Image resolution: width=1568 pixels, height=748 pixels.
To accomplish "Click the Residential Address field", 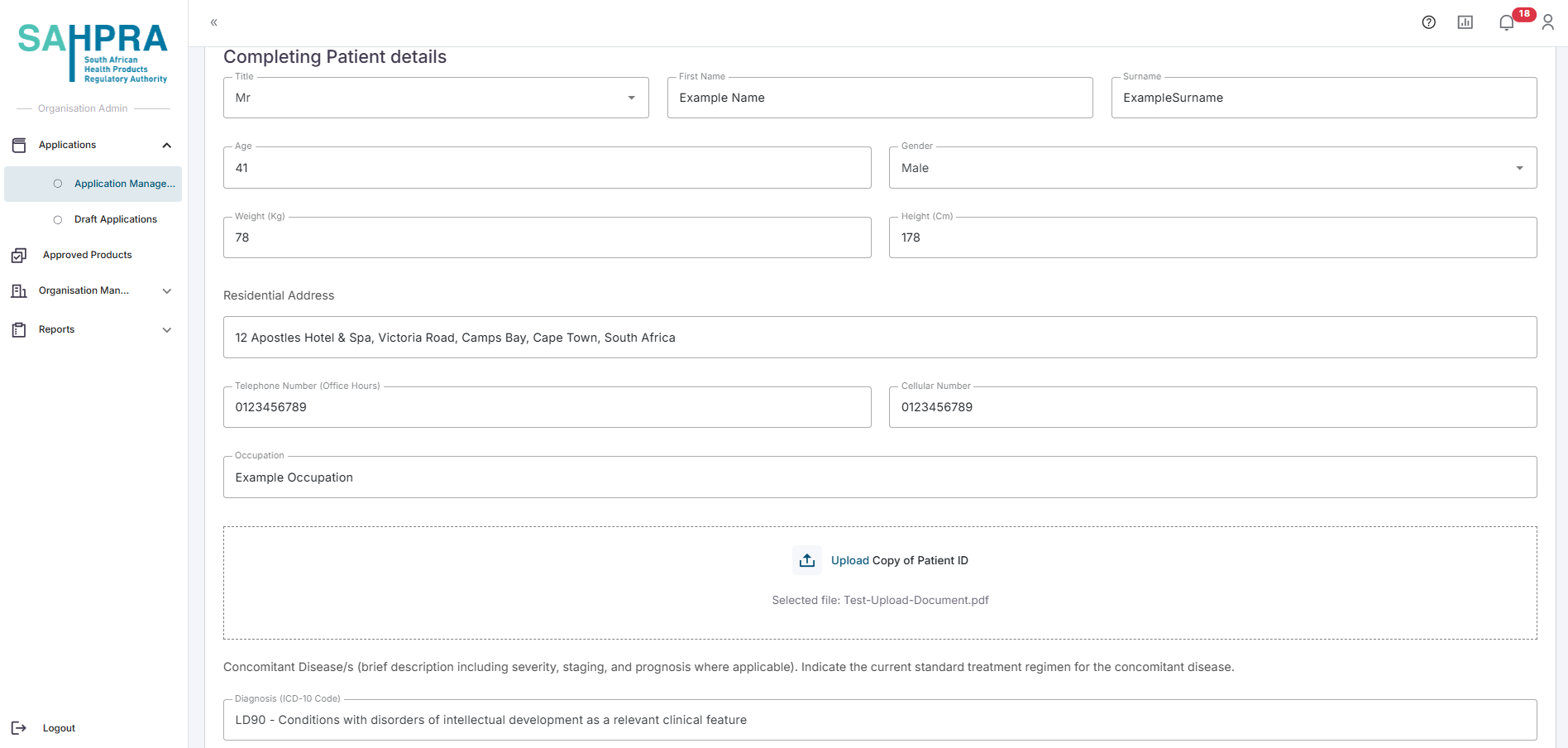I will (879, 338).
